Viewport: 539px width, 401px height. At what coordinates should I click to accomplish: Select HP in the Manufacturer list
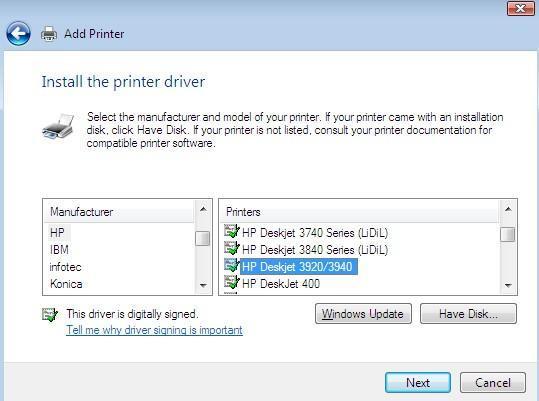(57, 233)
